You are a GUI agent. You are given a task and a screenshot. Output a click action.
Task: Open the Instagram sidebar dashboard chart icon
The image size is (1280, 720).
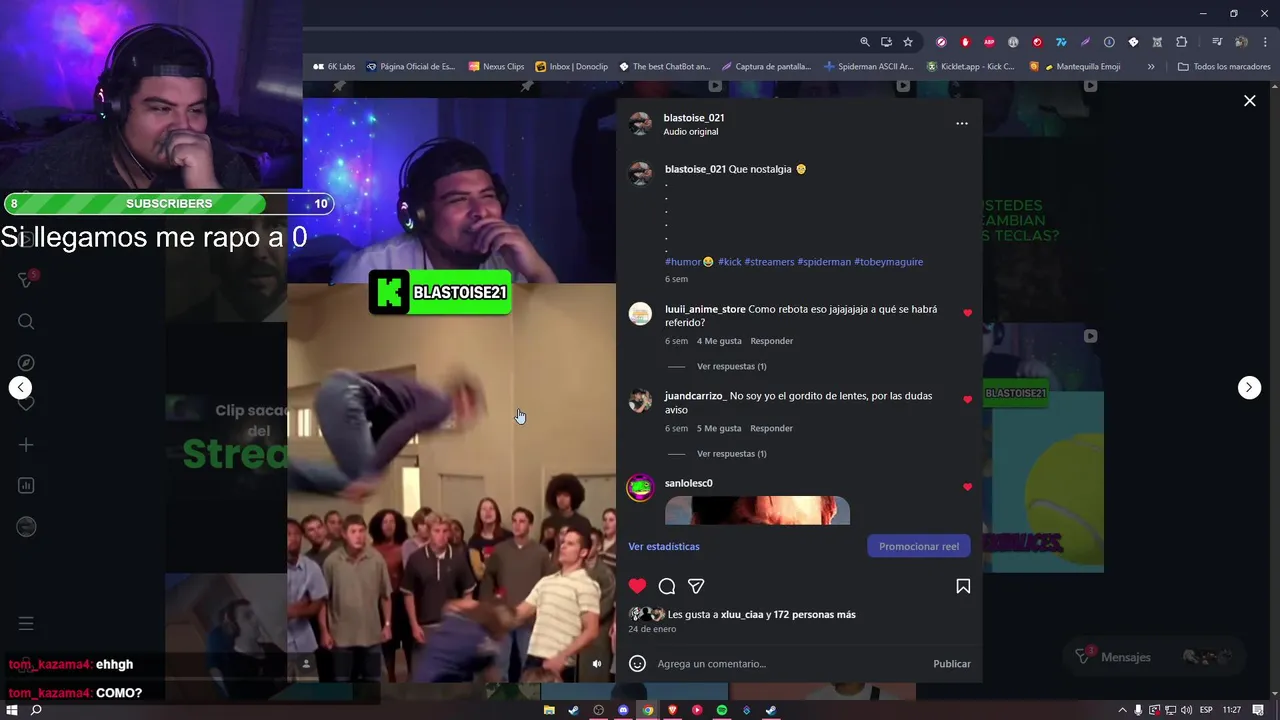click(26, 486)
